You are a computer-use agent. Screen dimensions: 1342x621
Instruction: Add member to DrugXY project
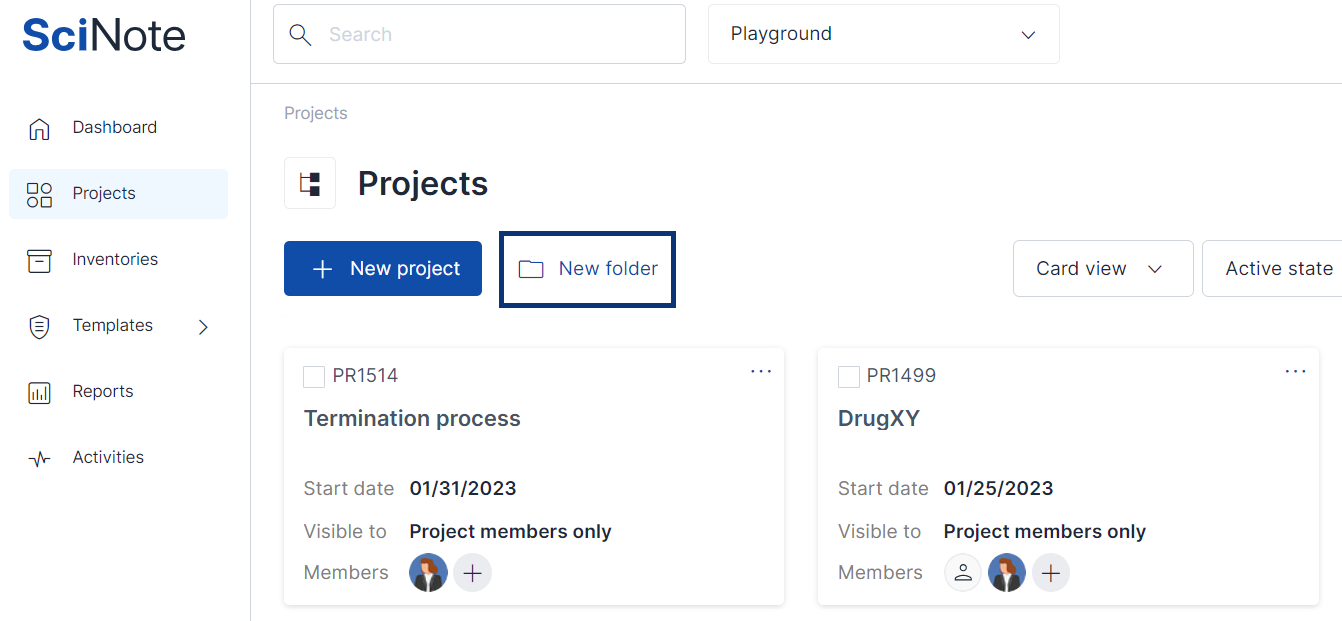pos(1050,573)
